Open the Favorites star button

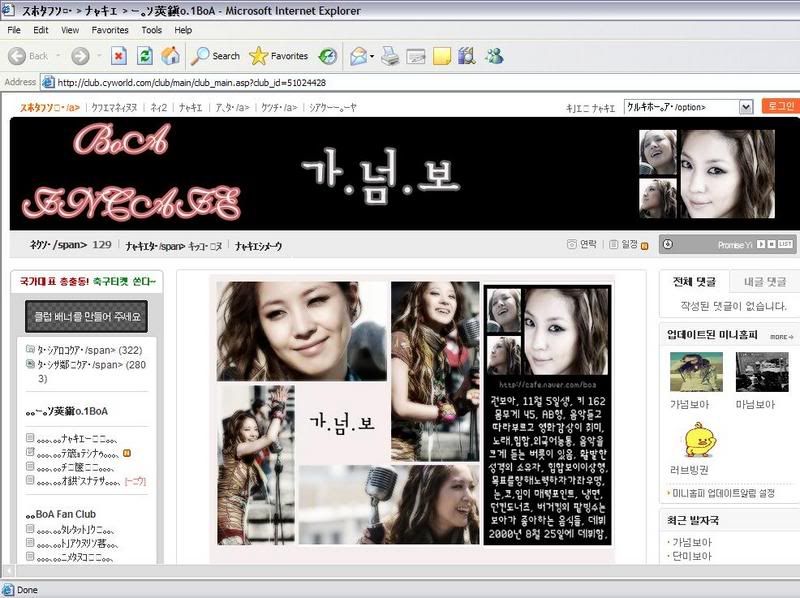coord(279,56)
